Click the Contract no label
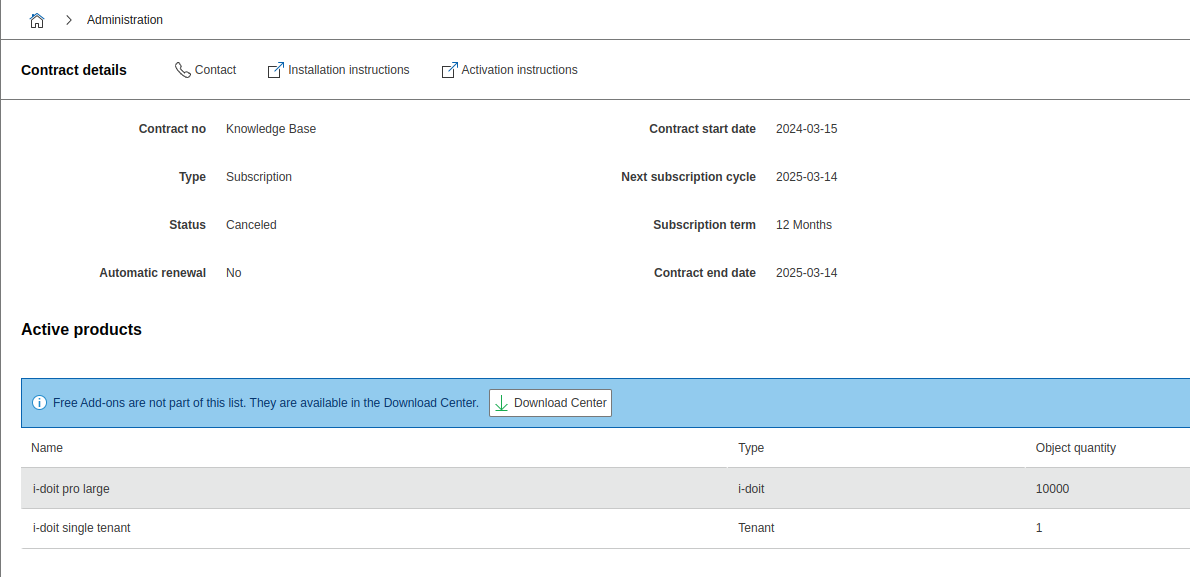 172,129
